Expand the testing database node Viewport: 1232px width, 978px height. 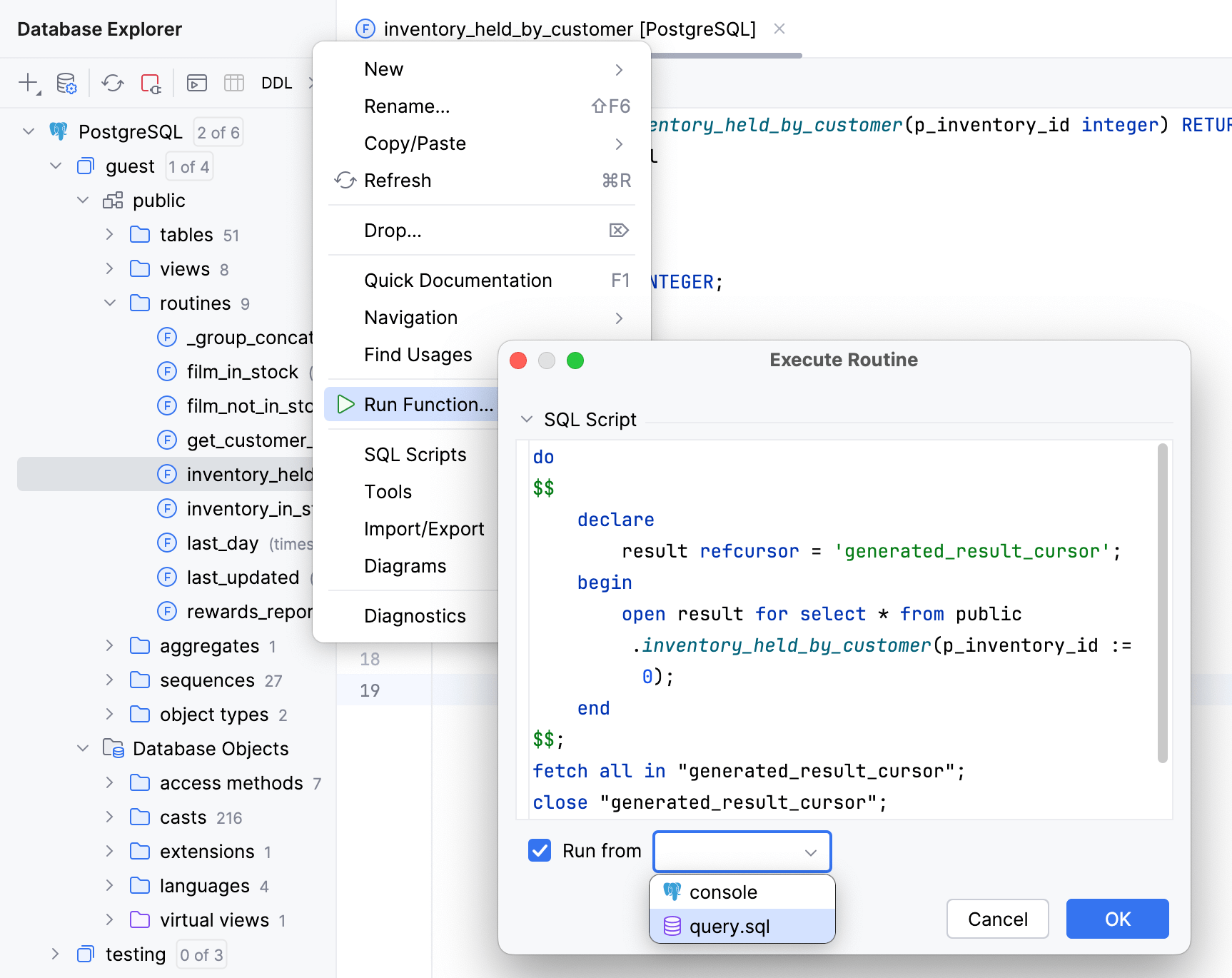[56, 954]
